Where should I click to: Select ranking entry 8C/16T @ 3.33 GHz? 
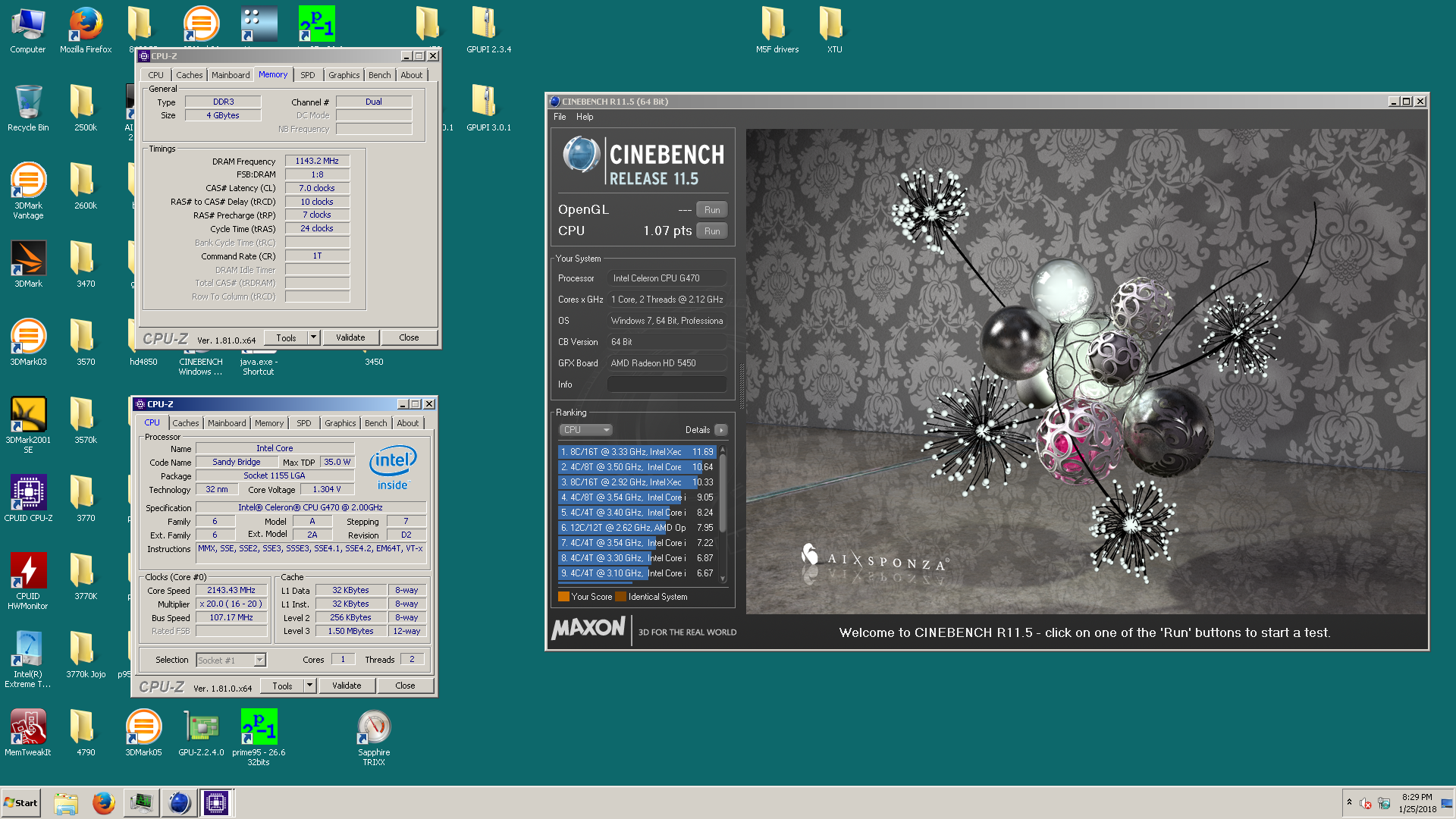(x=636, y=452)
